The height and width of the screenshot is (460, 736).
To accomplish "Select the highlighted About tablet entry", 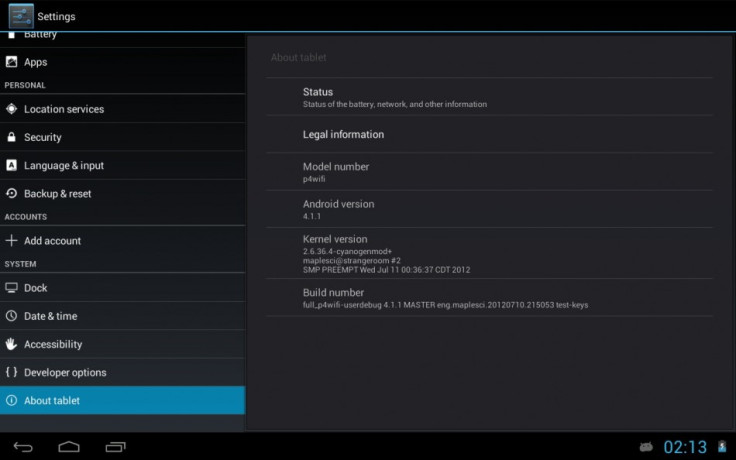I will pos(123,400).
